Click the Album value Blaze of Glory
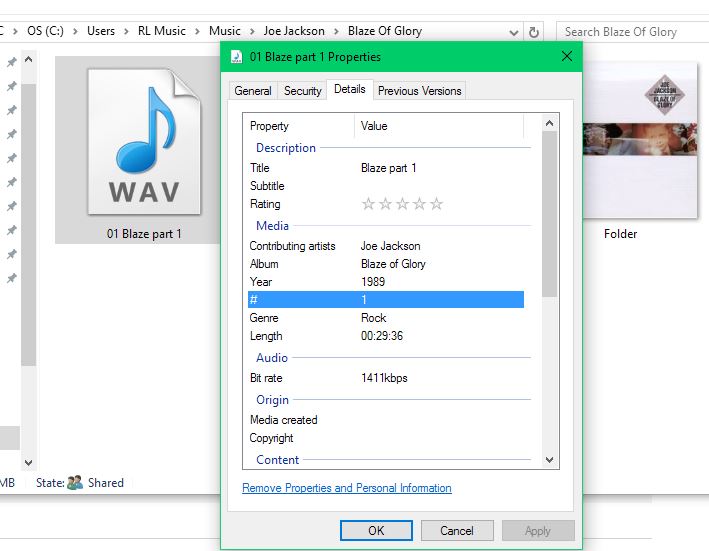 click(x=393, y=264)
